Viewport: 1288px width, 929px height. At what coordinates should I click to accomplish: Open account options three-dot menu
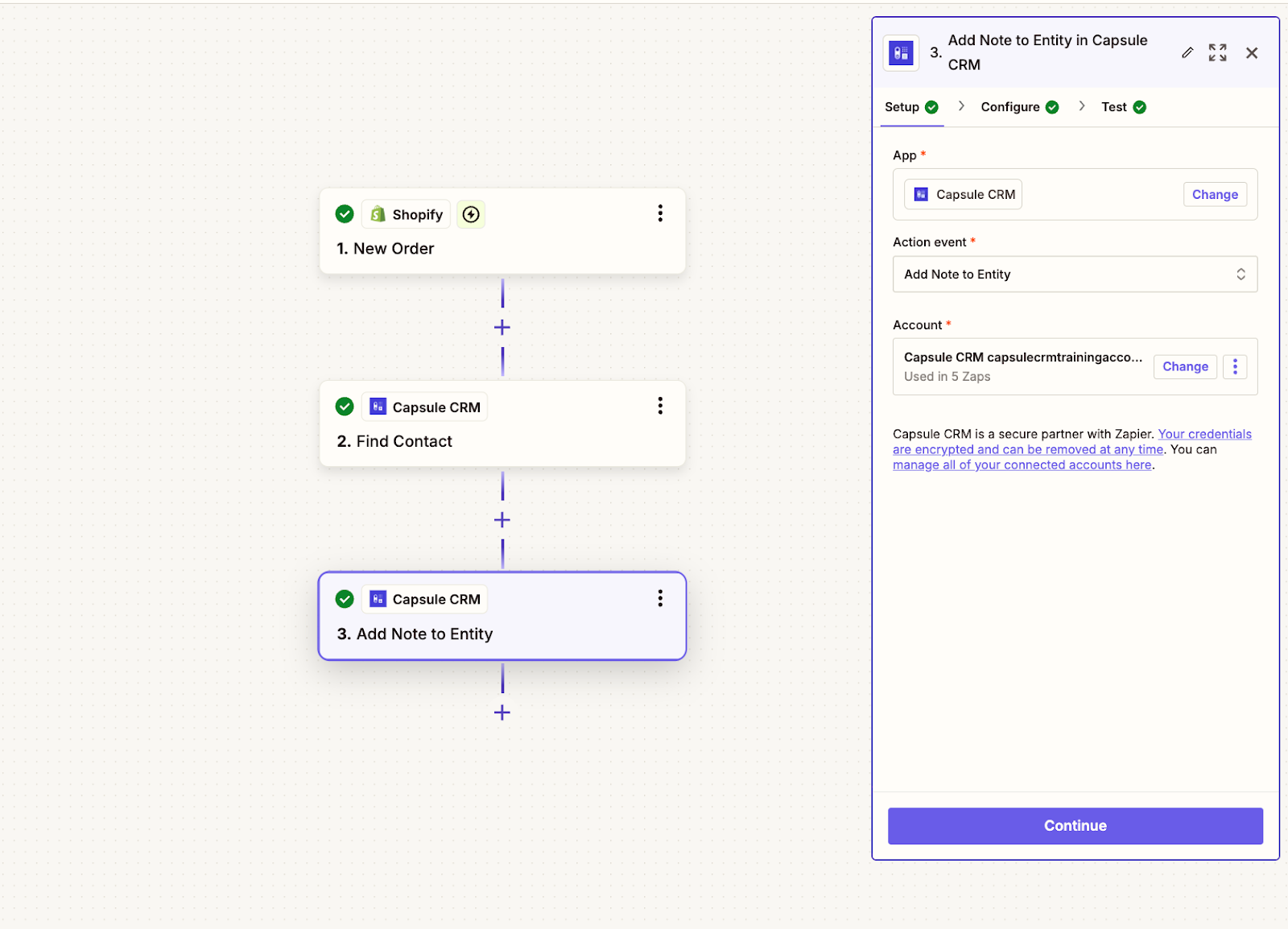pos(1235,366)
